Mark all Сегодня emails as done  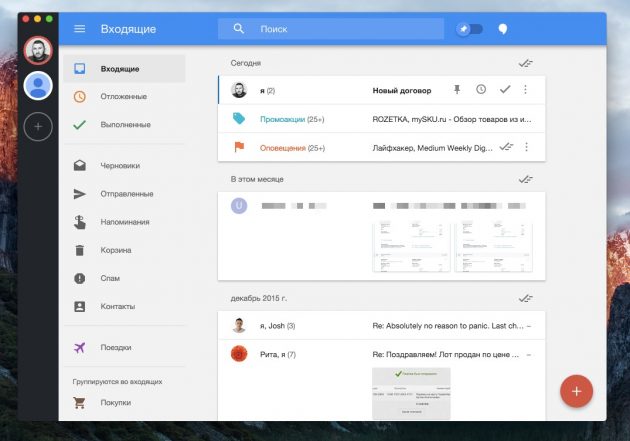click(525, 63)
